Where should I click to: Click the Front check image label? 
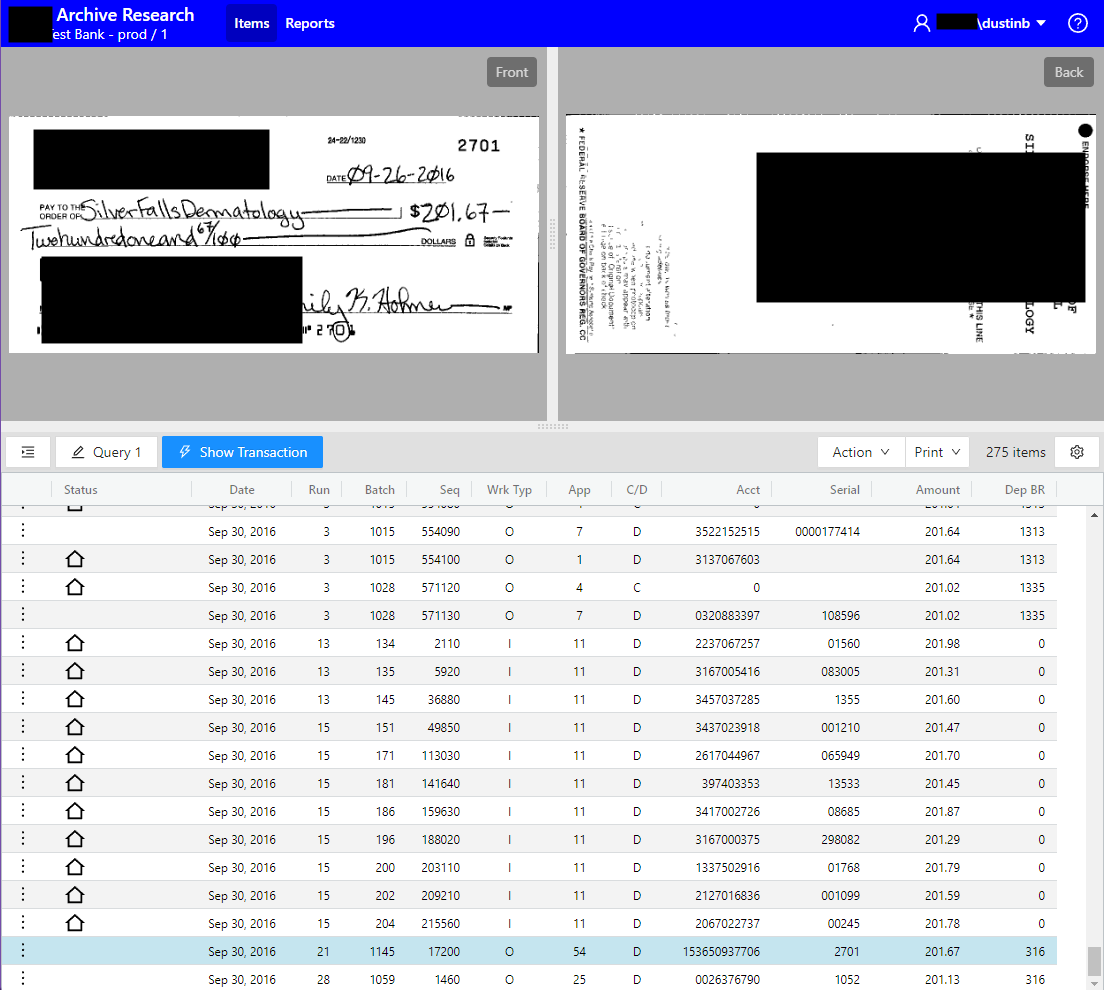(511, 72)
